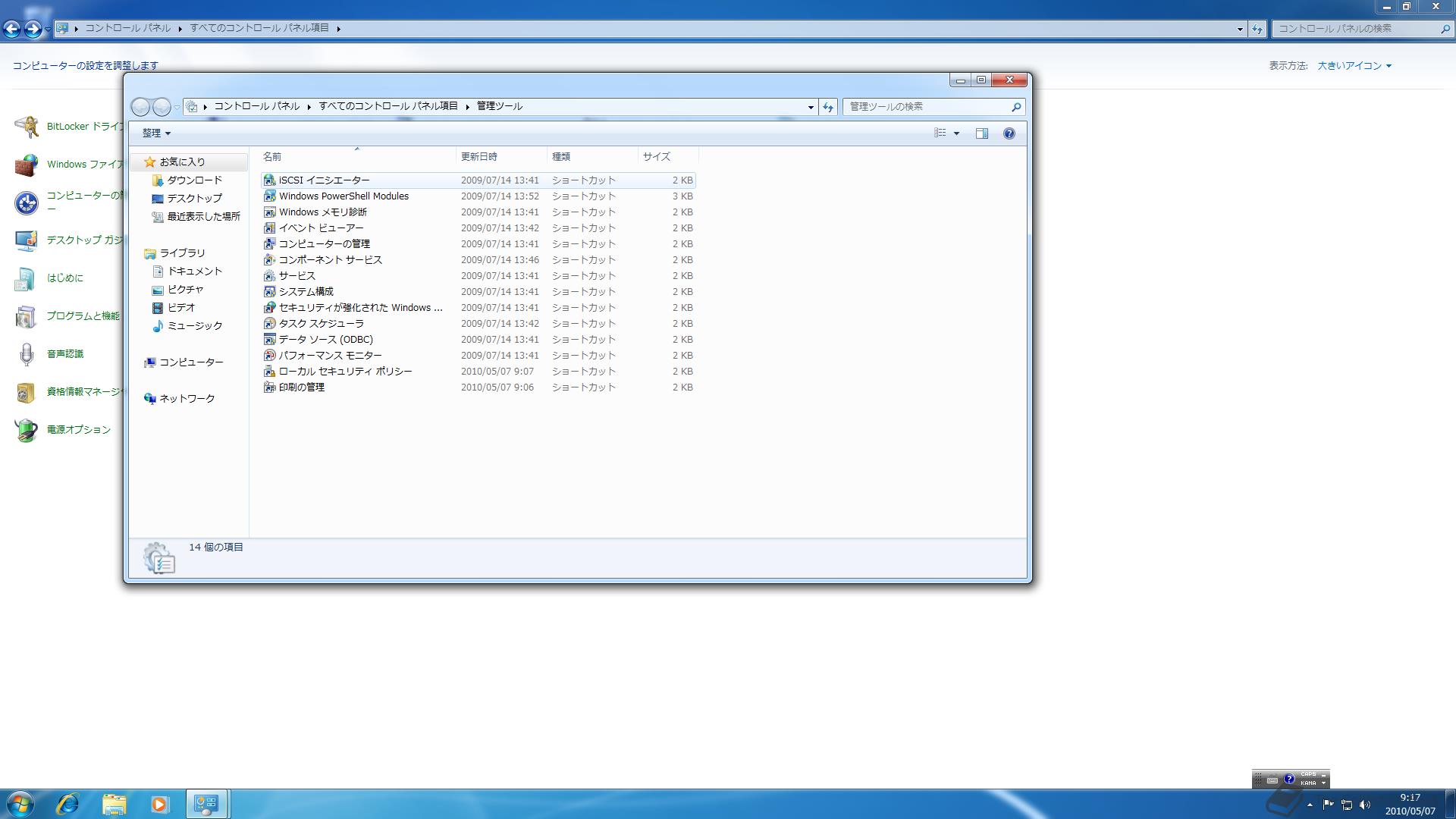This screenshot has height=819, width=1456.
Task: Select the Windows メモリ診断 shortcut icon
Action: pos(269,212)
